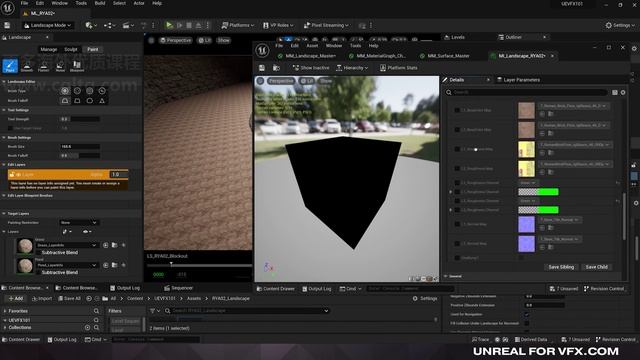The image size is (640, 360).
Task: Enable second Roughness Map parameter checkbox
Action: (x=457, y=169)
